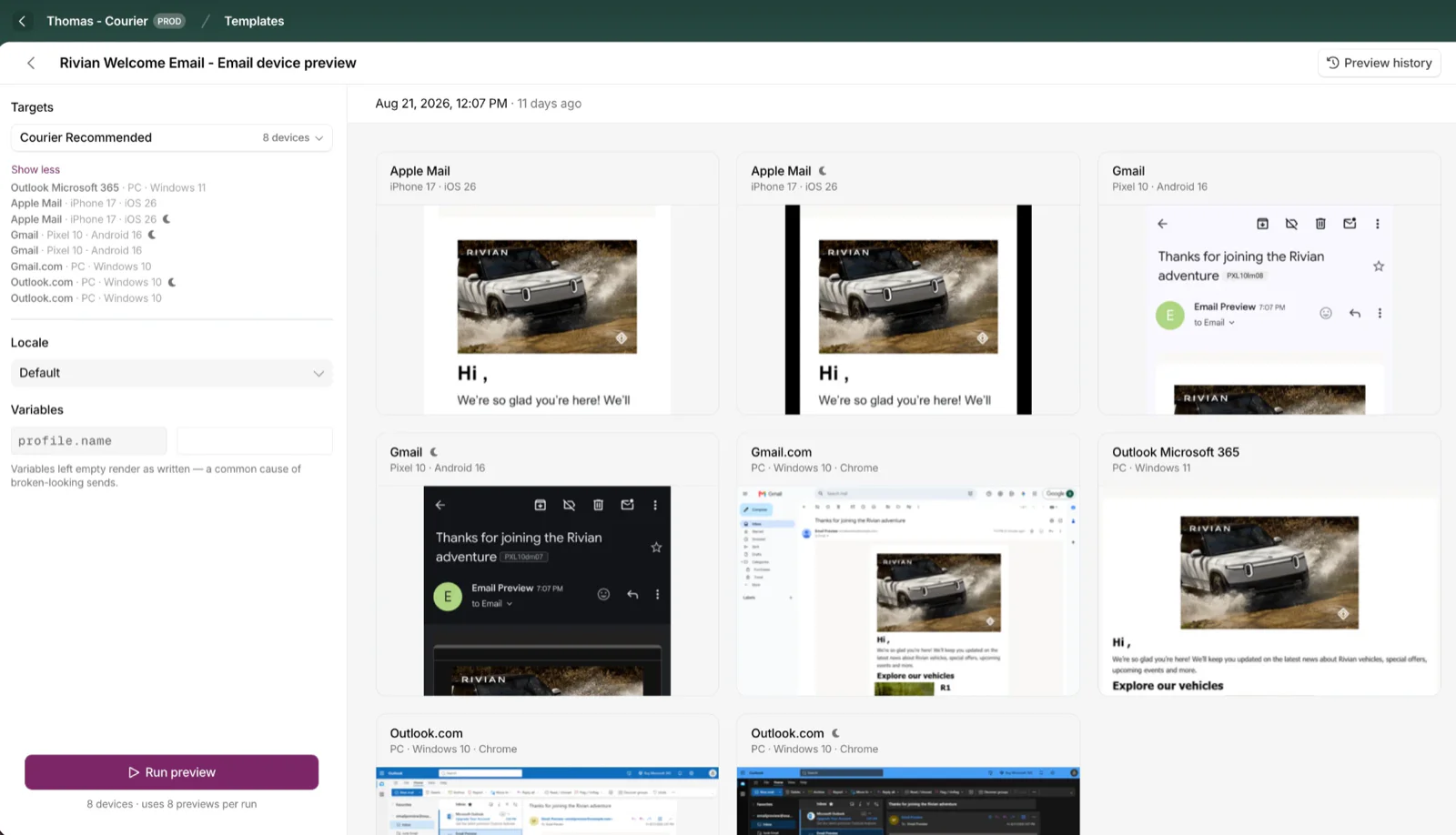The height and width of the screenshot is (835, 1456).
Task: Select Gmail.com PC Windows 10 list entry
Action: [x=81, y=267]
